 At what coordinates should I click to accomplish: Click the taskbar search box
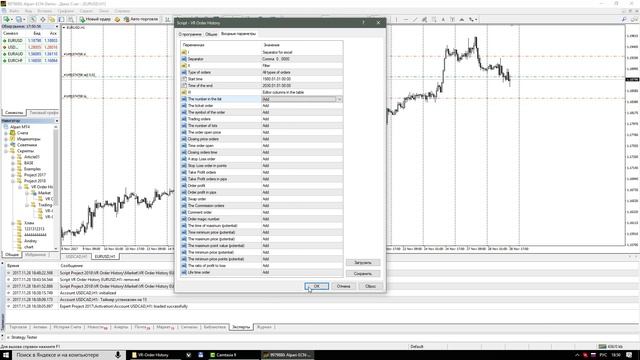click(69, 355)
